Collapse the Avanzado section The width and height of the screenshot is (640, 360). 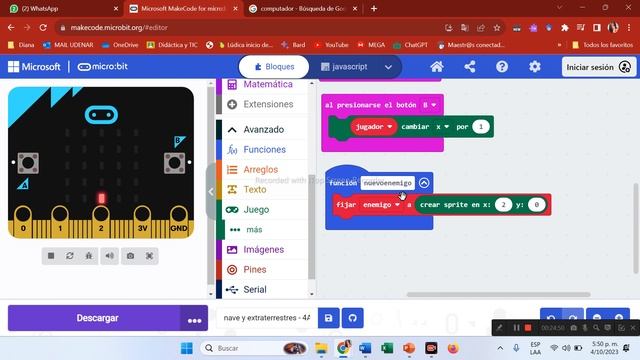(x=265, y=130)
